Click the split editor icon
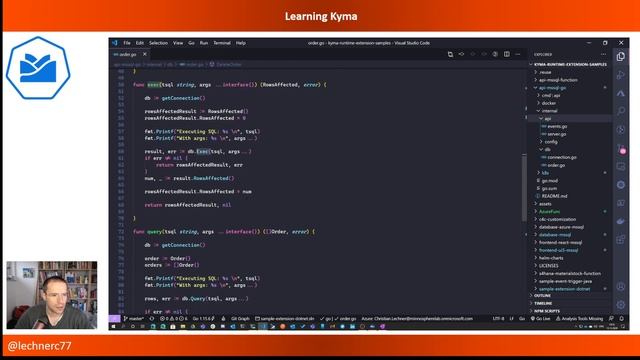Screen dimensions: 640x360 tap(507, 54)
